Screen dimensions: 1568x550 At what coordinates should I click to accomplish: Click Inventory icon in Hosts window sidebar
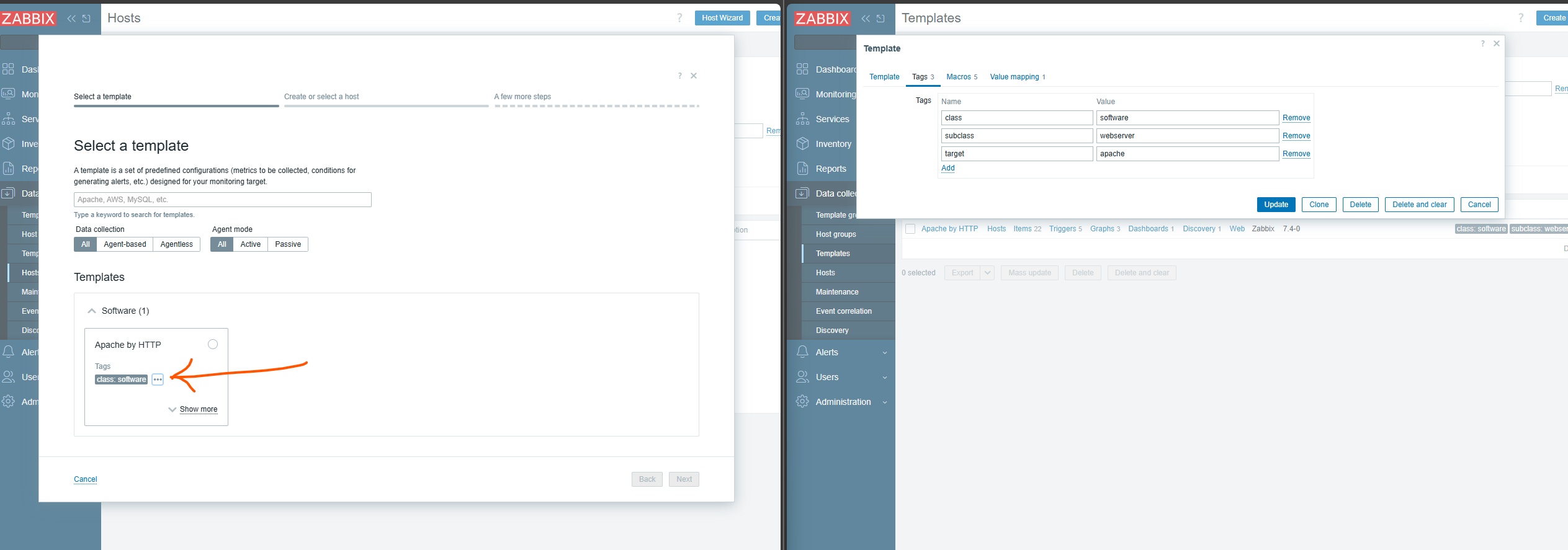(x=8, y=143)
